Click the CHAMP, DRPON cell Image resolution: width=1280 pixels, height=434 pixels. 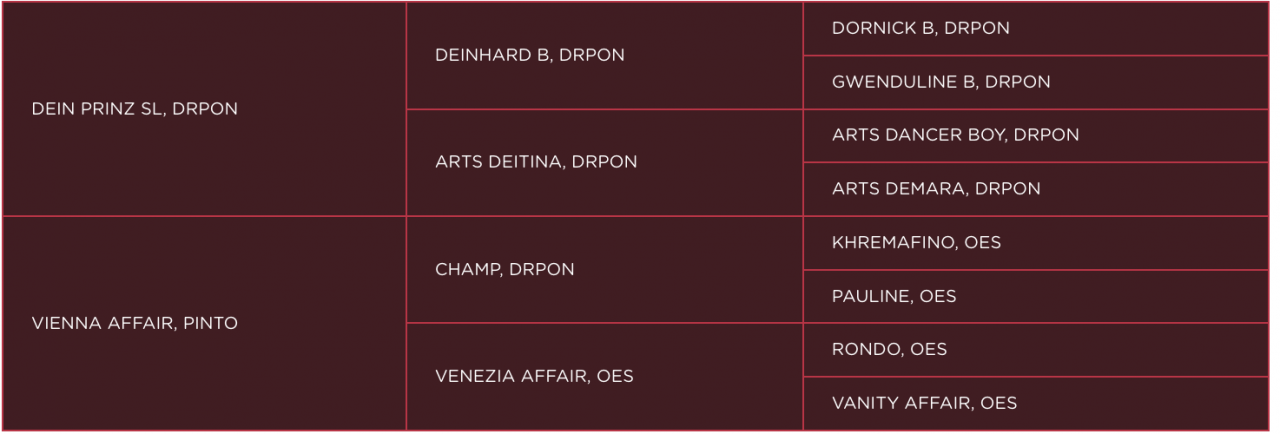tap(505, 270)
